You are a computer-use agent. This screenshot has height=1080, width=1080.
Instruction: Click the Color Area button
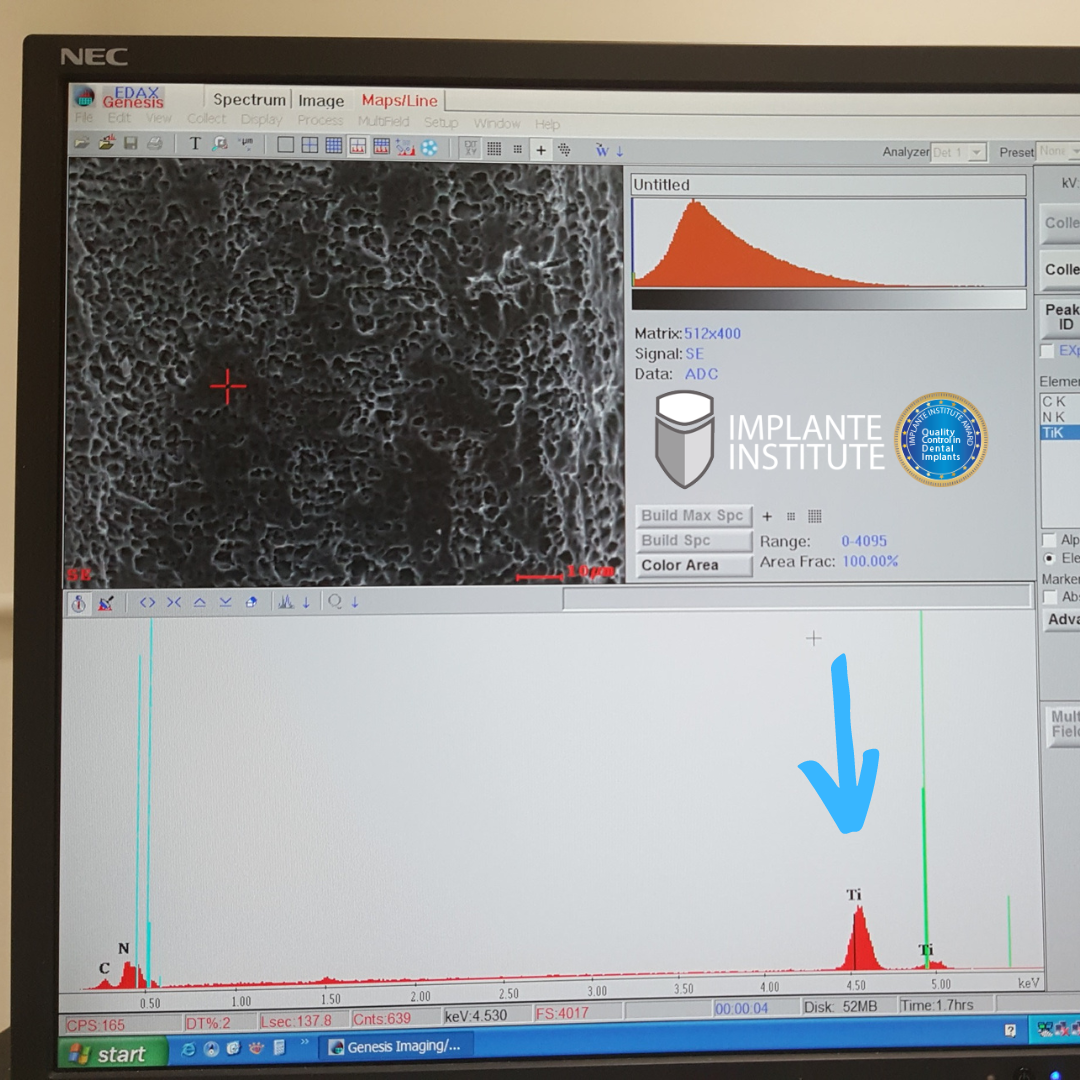[x=693, y=565]
